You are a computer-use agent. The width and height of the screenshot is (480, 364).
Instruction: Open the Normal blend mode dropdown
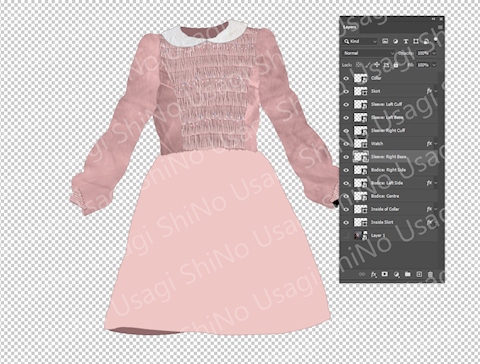[369, 53]
